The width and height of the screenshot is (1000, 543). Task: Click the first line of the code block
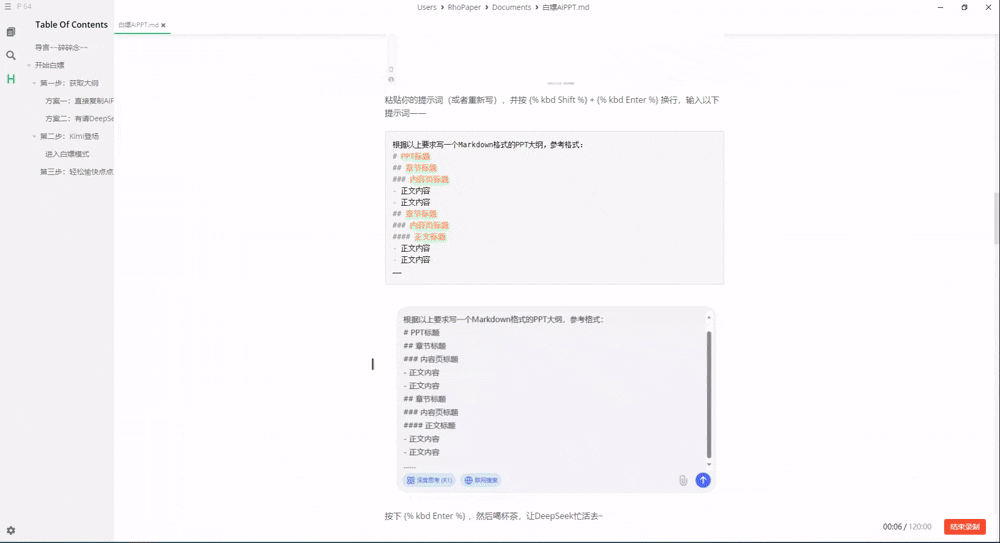click(488, 145)
